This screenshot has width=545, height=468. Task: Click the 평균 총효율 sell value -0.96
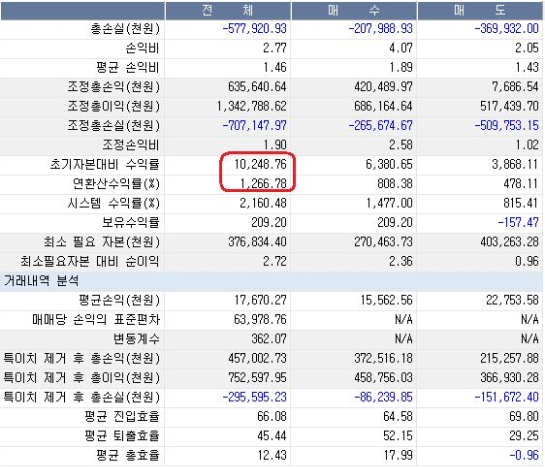(524, 455)
